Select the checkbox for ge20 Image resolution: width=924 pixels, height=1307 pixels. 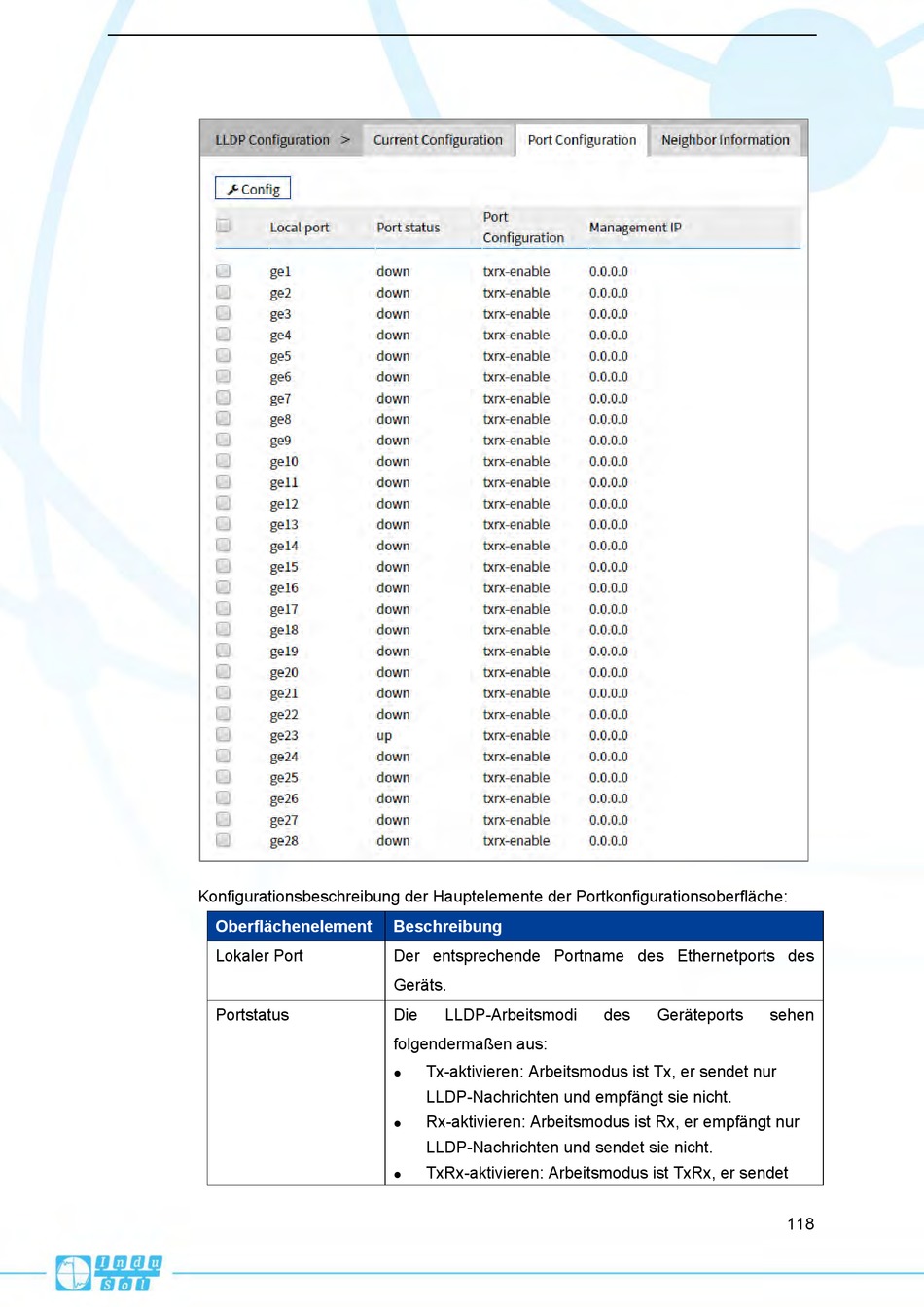pos(224,671)
